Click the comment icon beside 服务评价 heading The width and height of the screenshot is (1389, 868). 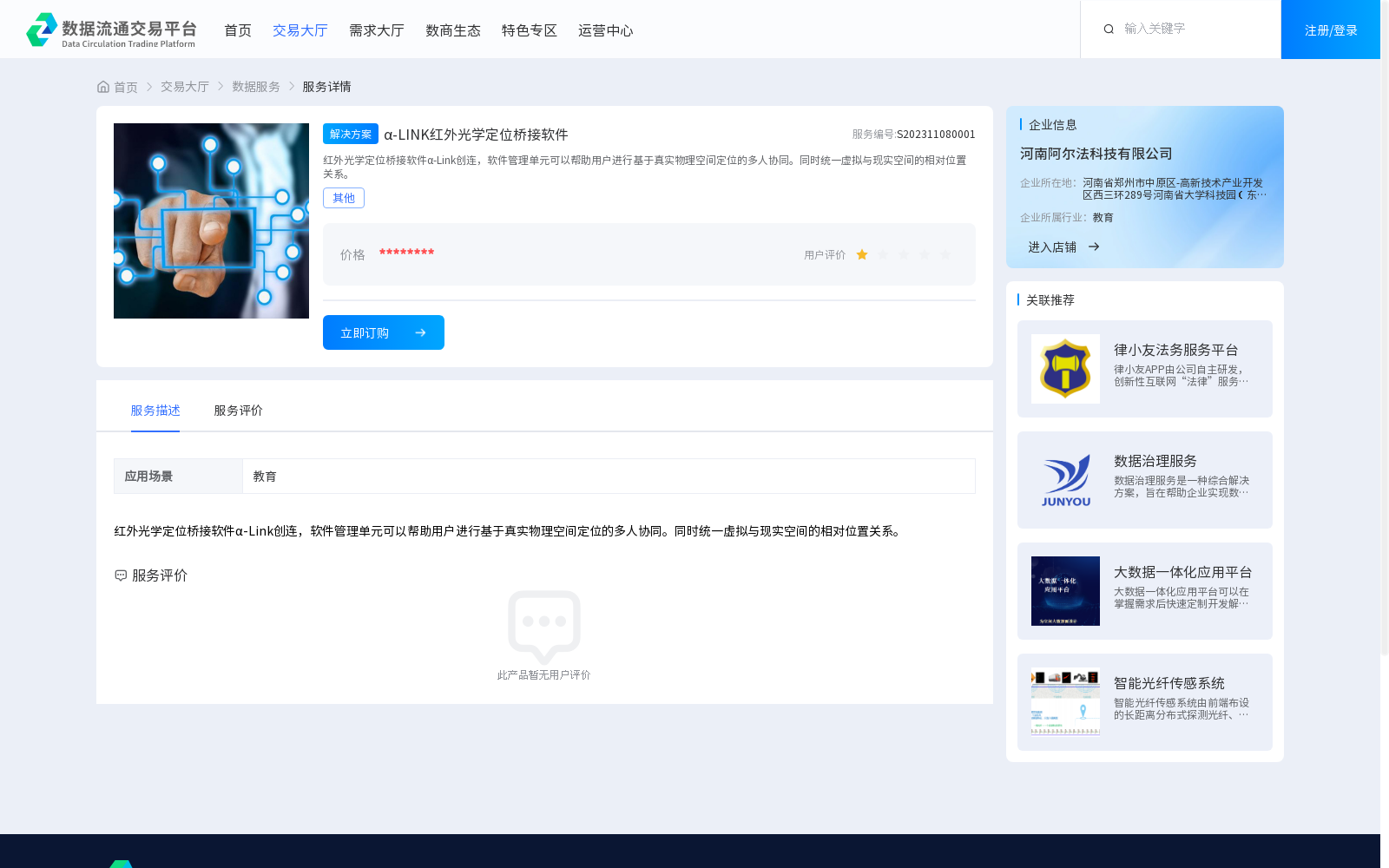(121, 575)
